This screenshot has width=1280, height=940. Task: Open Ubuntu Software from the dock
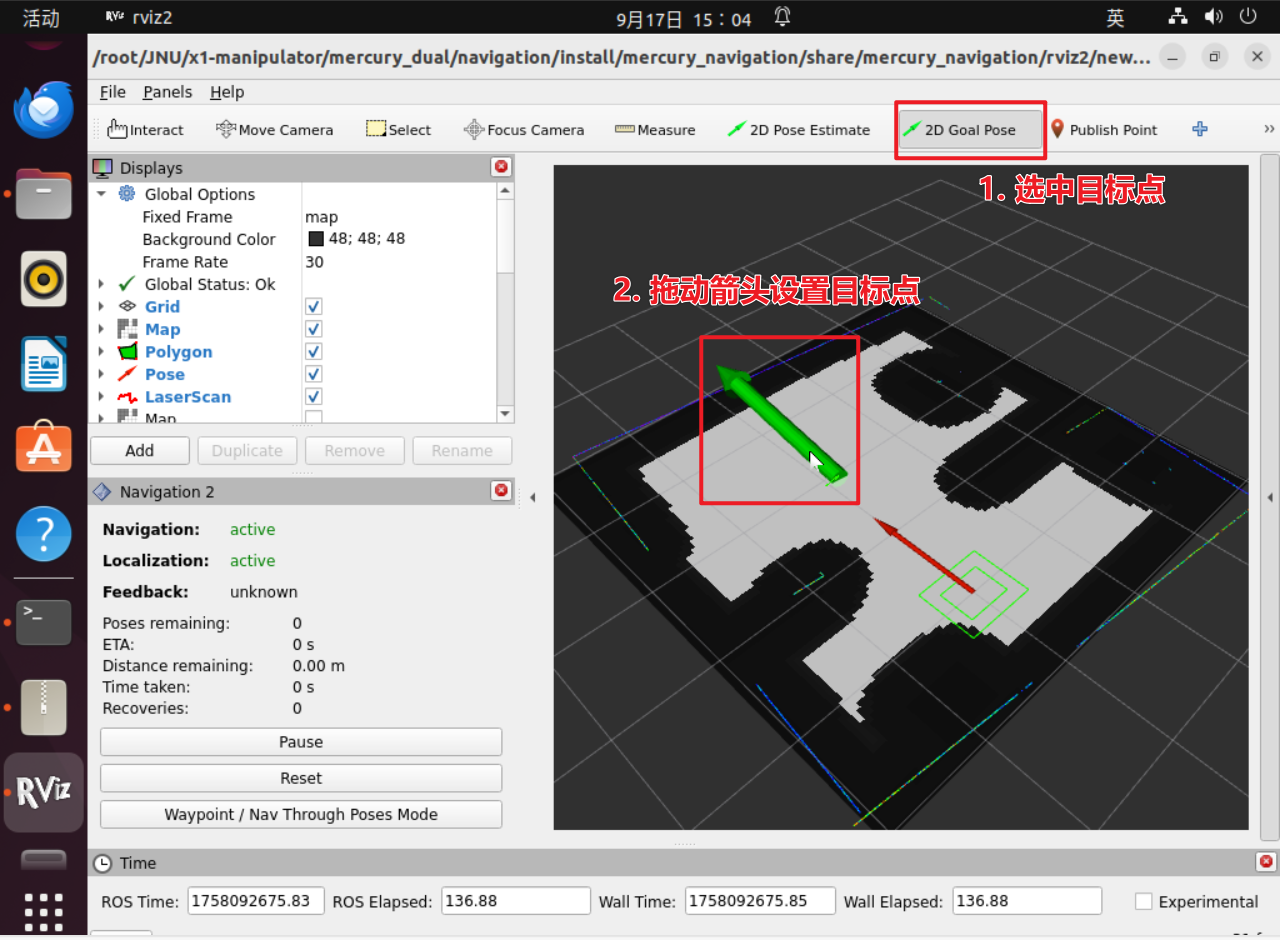coord(44,448)
